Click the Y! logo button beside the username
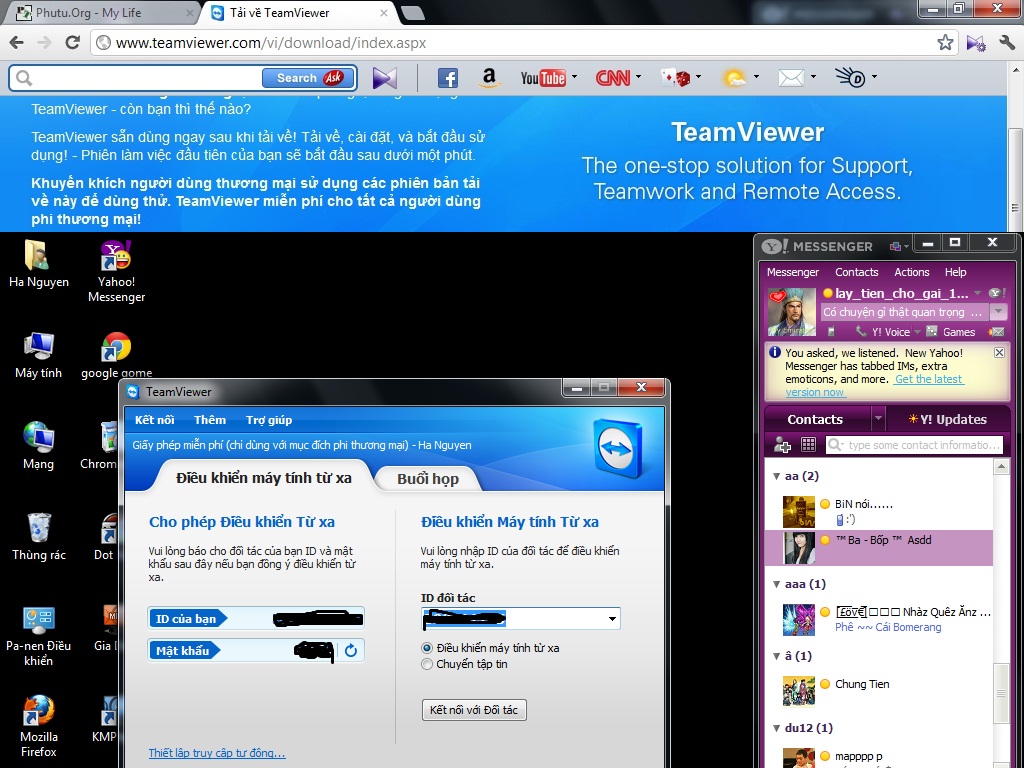The height and width of the screenshot is (768, 1024). point(996,293)
